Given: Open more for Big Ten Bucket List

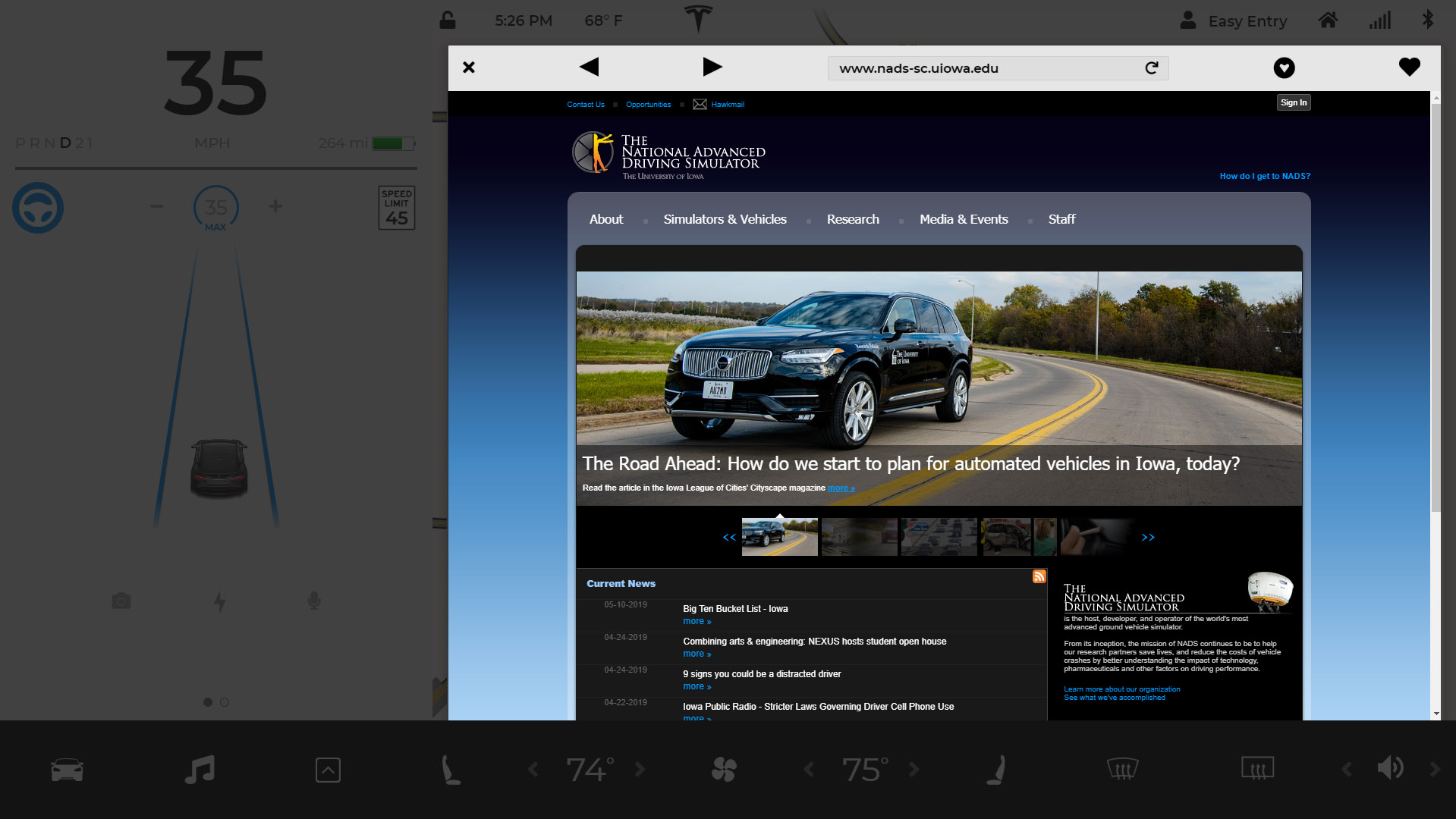Looking at the screenshot, I should click(697, 622).
